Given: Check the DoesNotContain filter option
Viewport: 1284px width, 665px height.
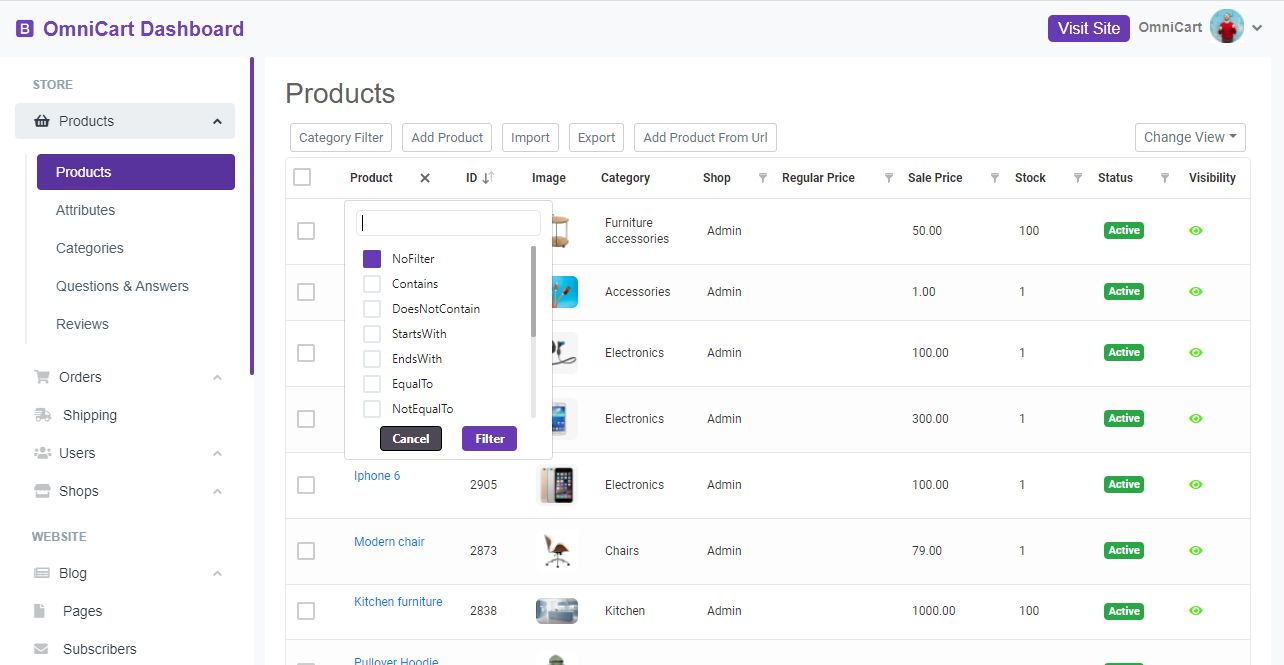Looking at the screenshot, I should (x=372, y=309).
